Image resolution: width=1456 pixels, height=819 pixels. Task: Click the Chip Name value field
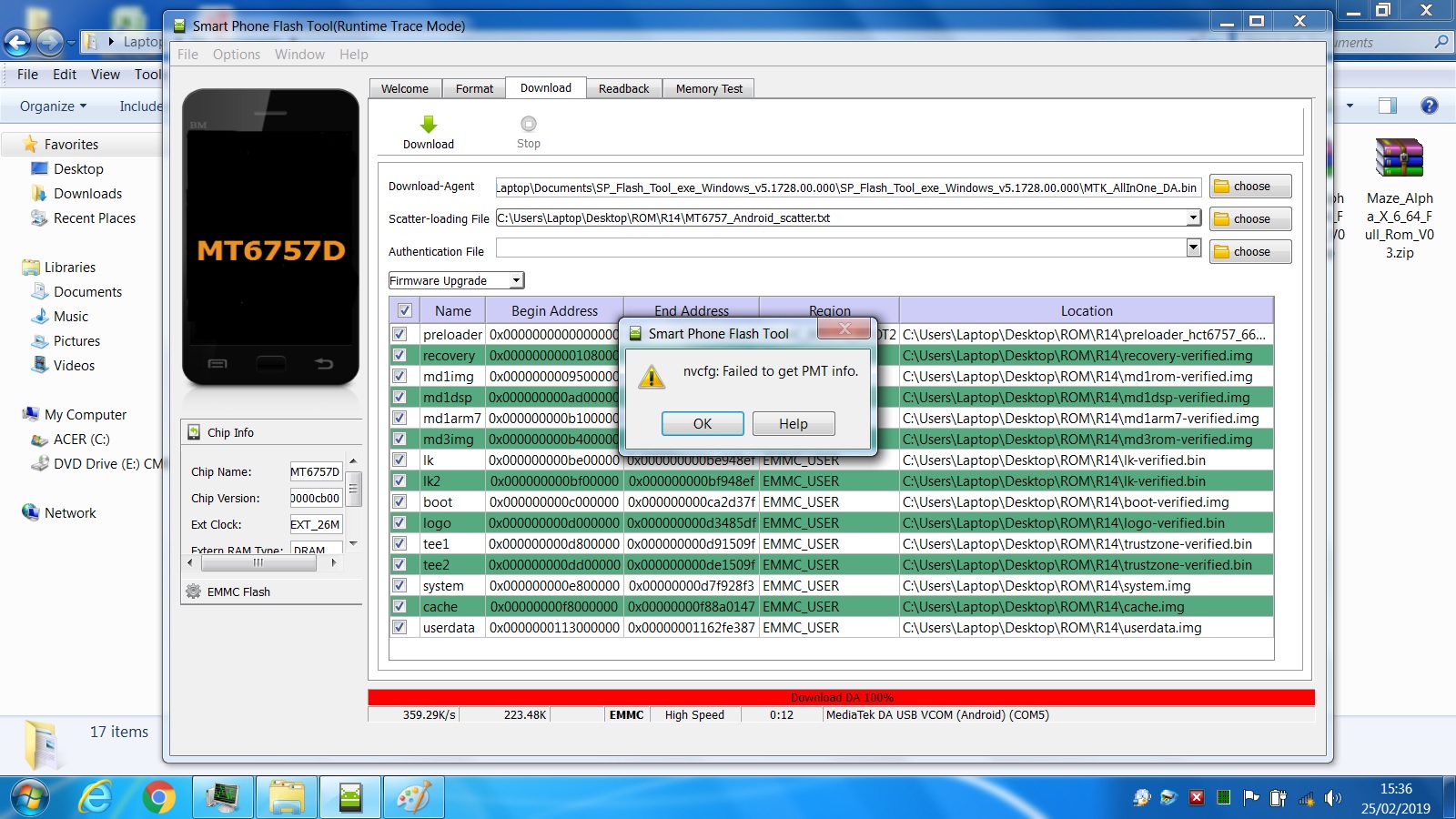316,471
